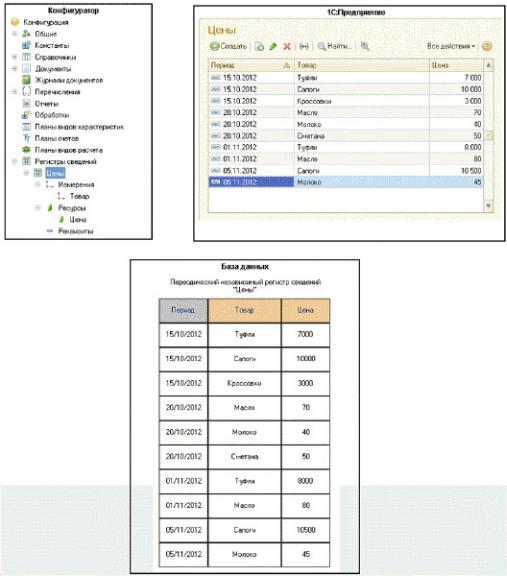The image size is (507, 576).
Task: Select the Планы видов расчета green icon
Action: click(x=26, y=150)
